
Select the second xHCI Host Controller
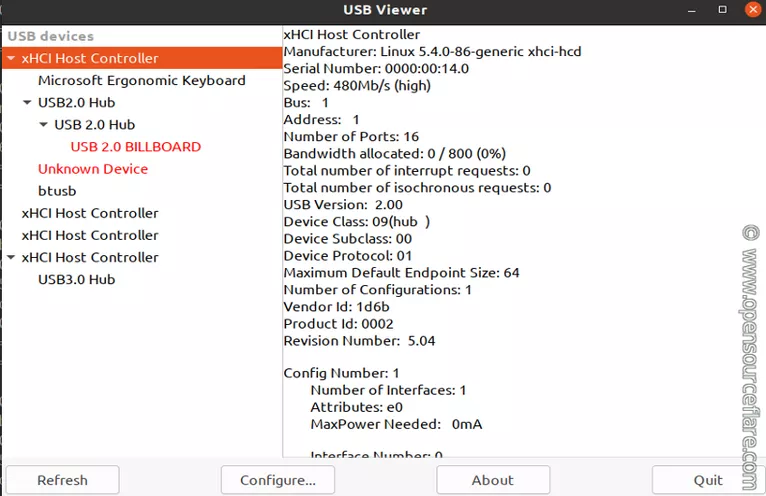point(90,213)
